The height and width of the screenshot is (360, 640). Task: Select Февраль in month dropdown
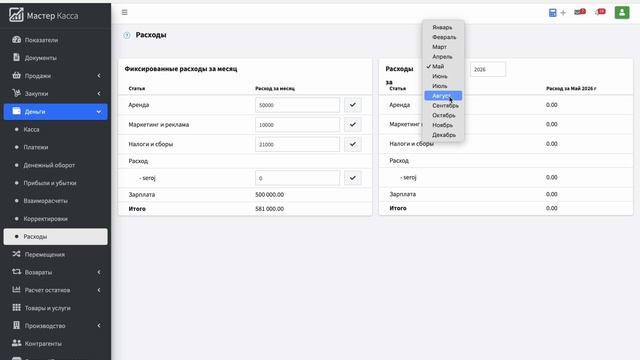[x=443, y=37]
